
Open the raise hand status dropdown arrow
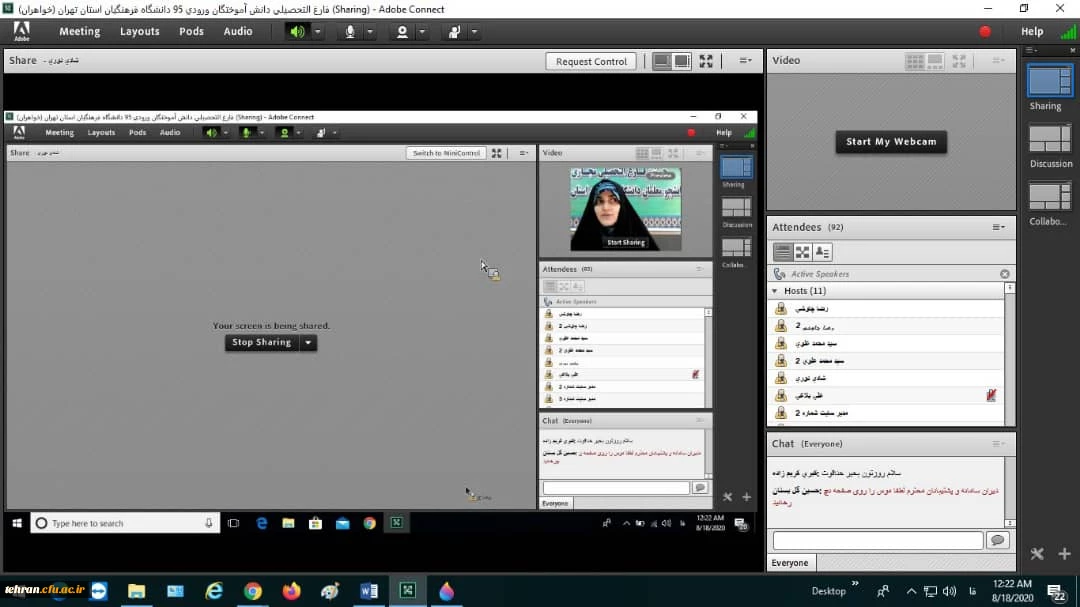pos(474,32)
